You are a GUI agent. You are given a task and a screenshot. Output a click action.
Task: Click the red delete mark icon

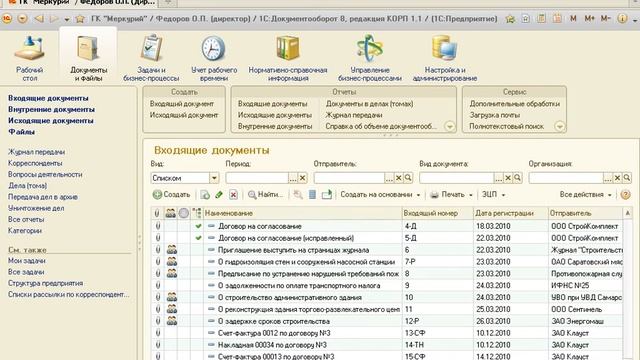point(233,195)
